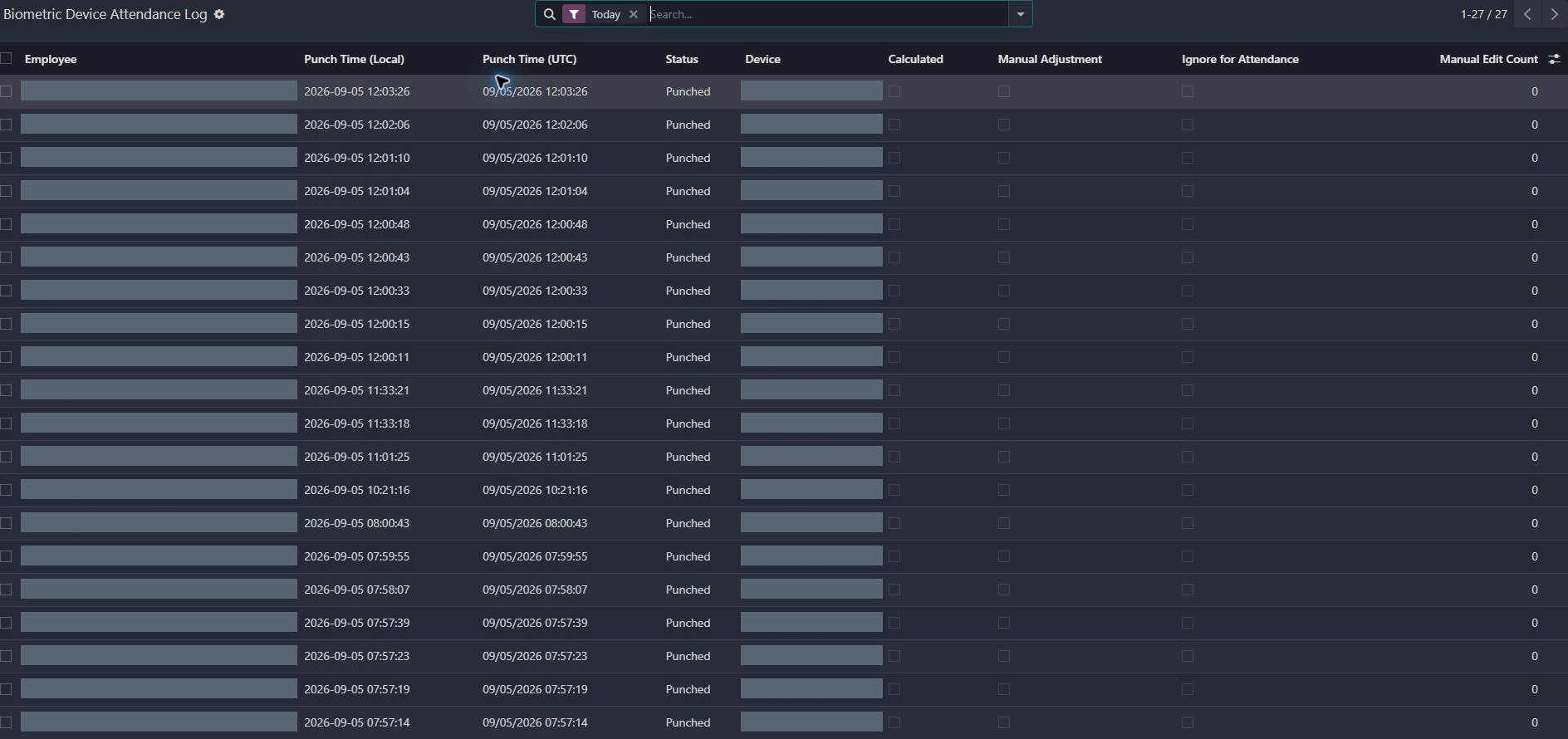Click the filter funnel icon on Today facet

[x=574, y=14]
